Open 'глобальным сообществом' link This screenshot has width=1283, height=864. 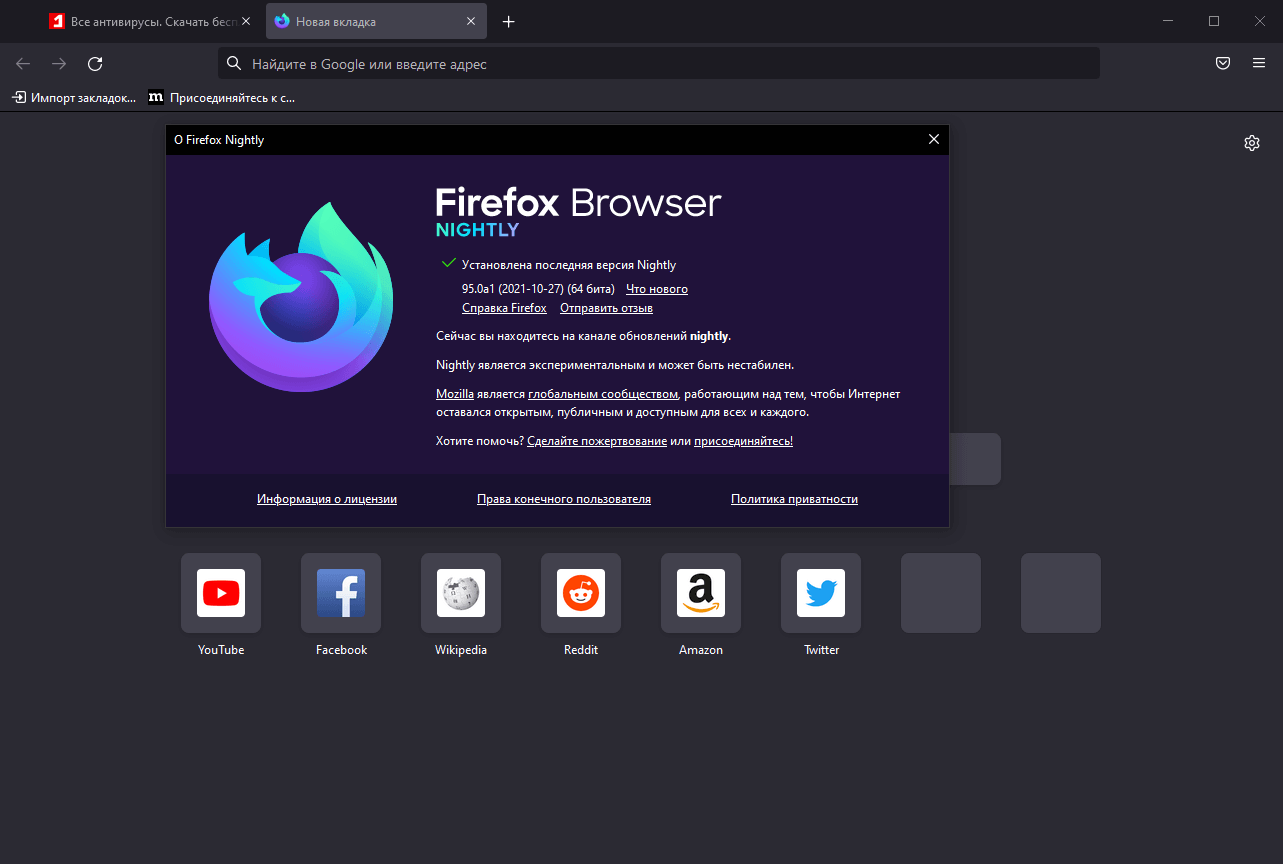(x=603, y=394)
